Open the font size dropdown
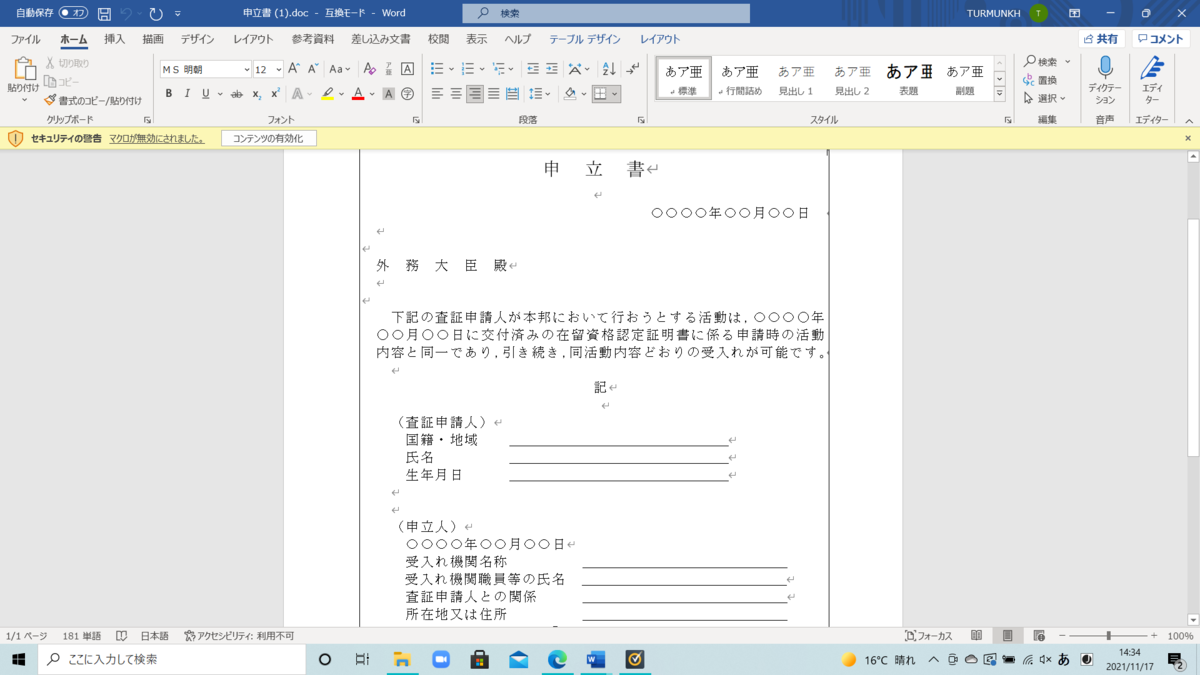Image resolution: width=1200 pixels, height=675 pixels. [277, 69]
